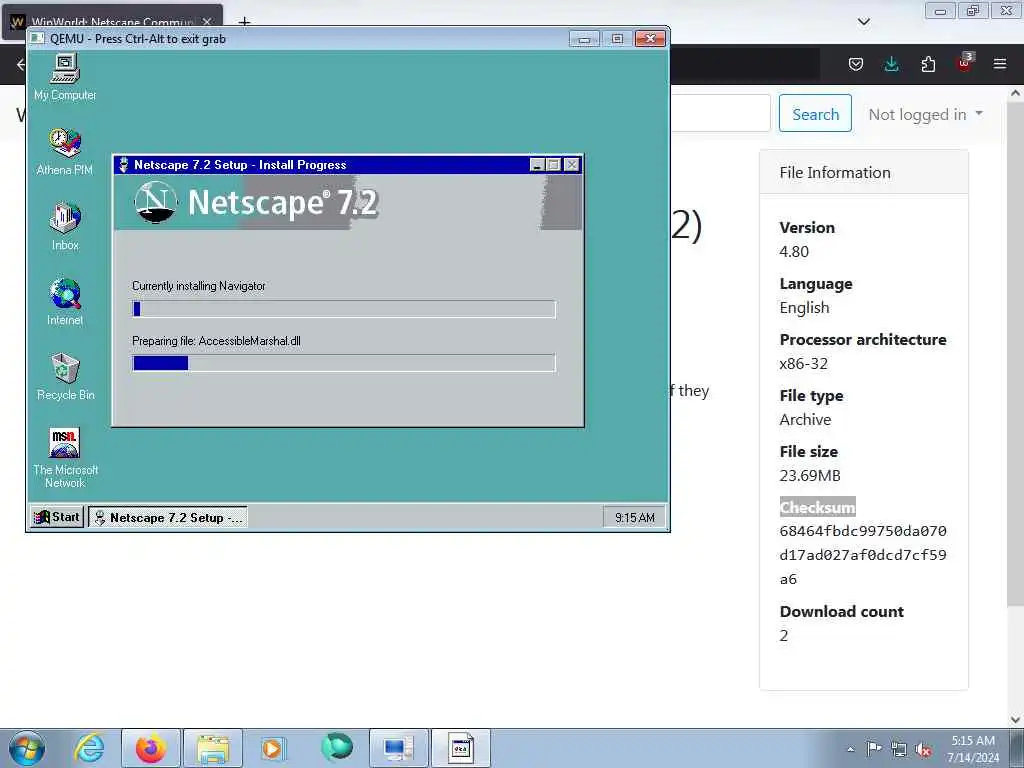The height and width of the screenshot is (768, 1024).
Task: Open the Athena PIM desktop icon
Action: 65,152
